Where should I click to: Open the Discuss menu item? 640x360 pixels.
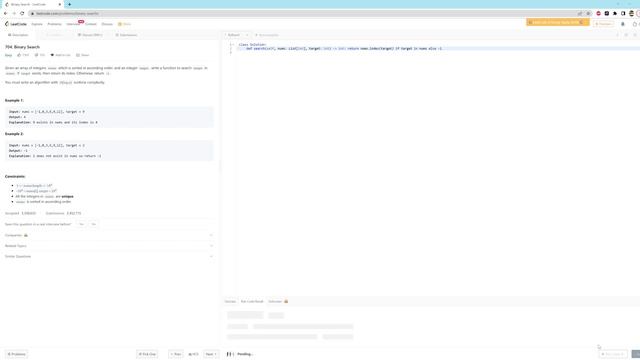click(x=107, y=24)
